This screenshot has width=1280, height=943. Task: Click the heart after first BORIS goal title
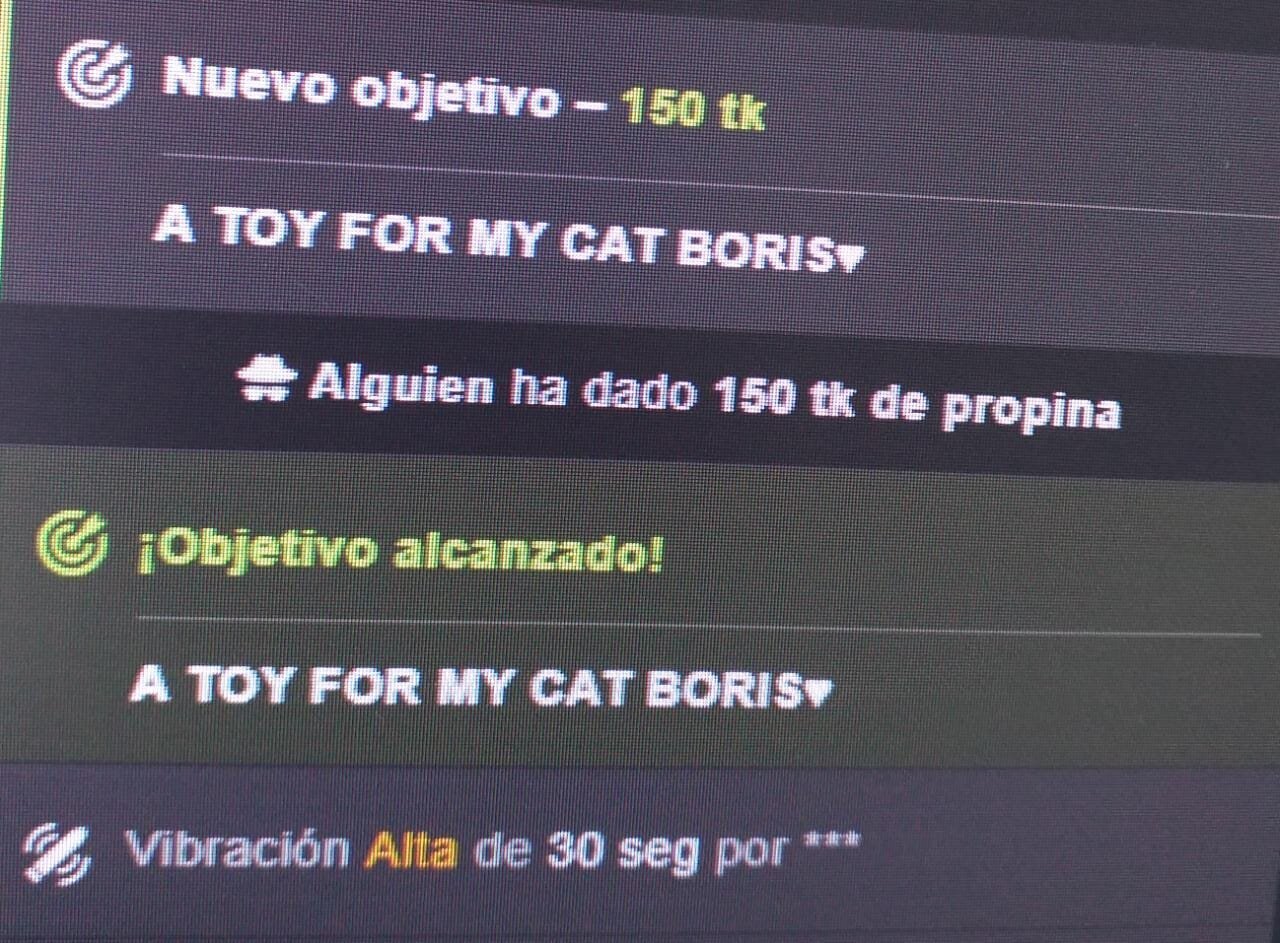(848, 259)
